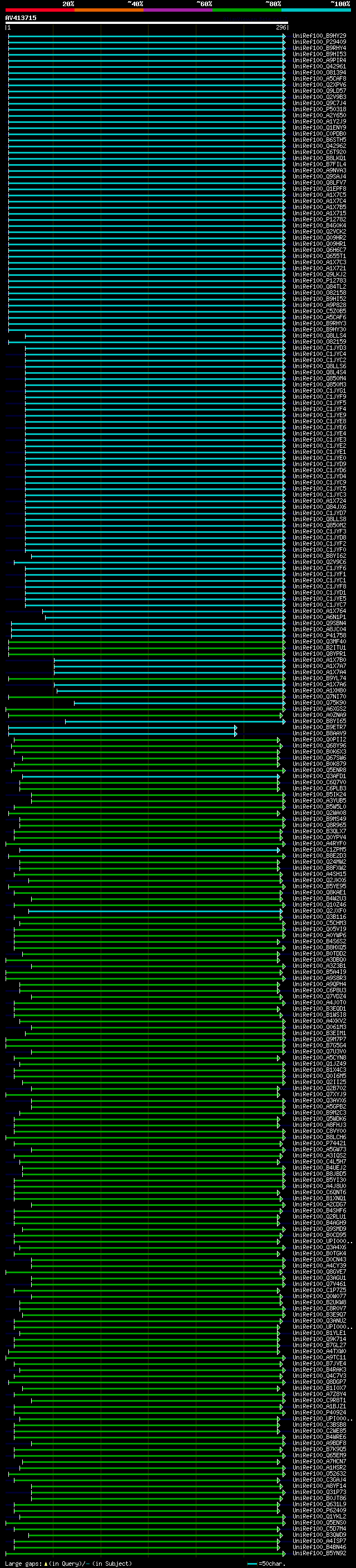356x1568 pixels.
Task: Select the UniRef100_Q5ENR8 entry
Action: pos(319,770)
